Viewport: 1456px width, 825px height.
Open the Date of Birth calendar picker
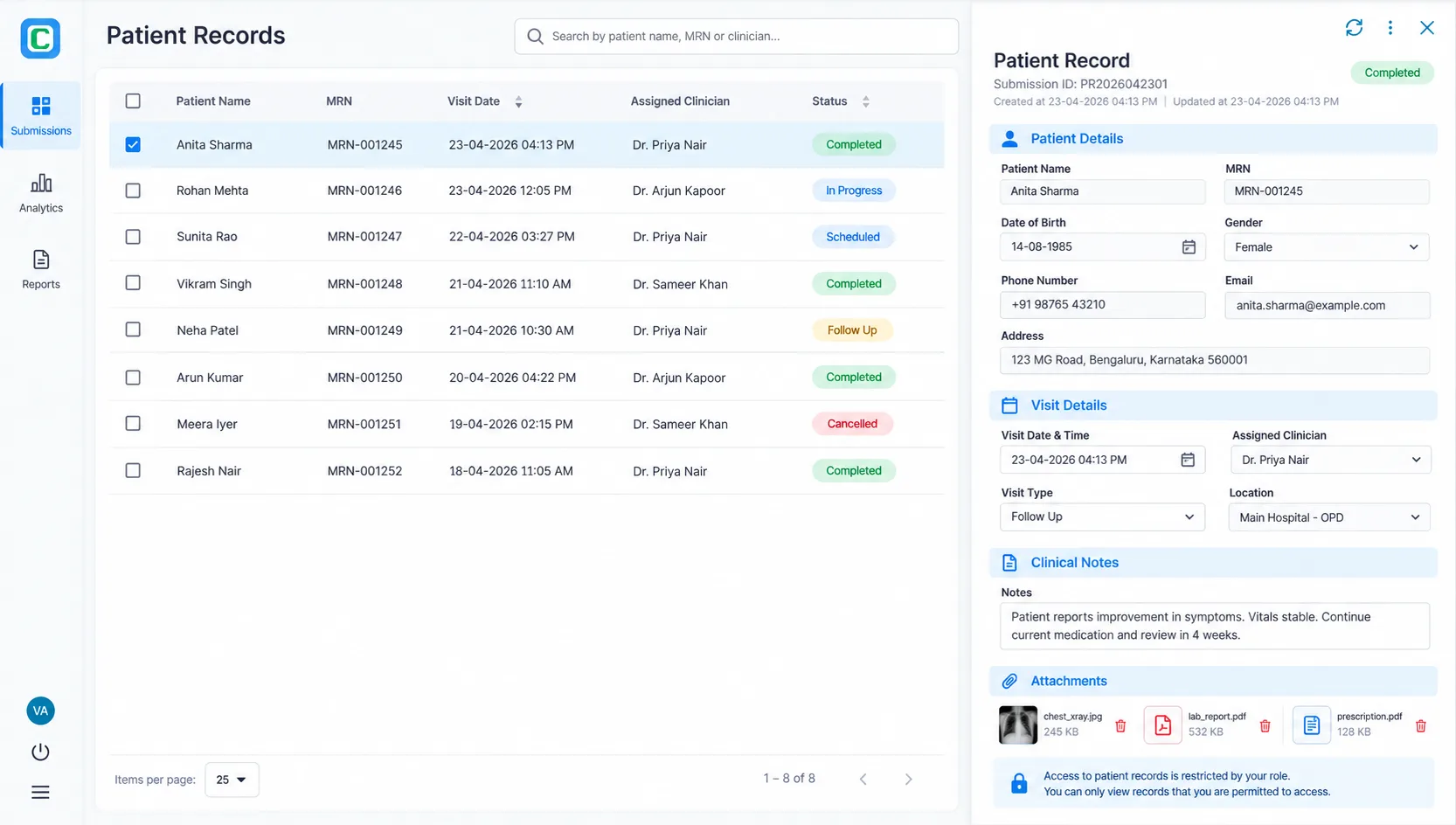click(x=1189, y=247)
